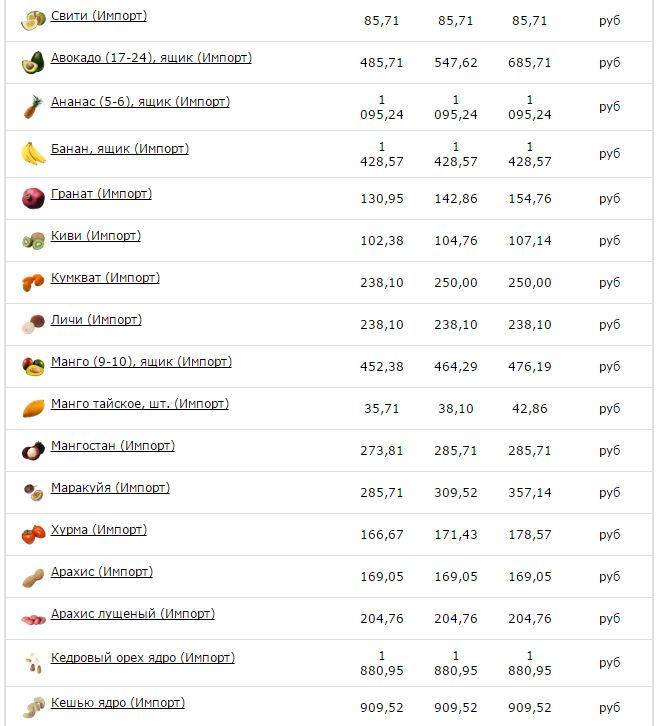Open the Личи (Импорт) link
Viewport: 656px width, 726px height.
pyautogui.click(x=96, y=320)
